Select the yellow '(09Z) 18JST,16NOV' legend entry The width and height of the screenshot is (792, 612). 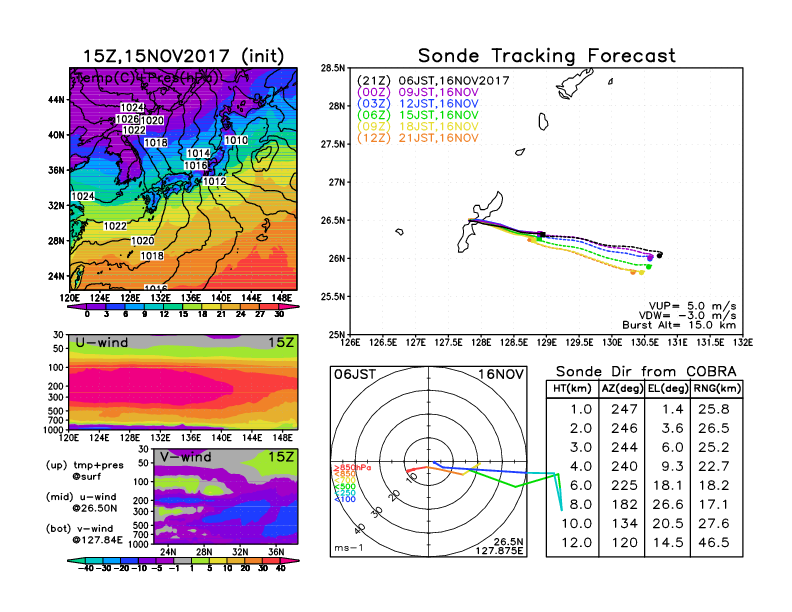(x=418, y=127)
